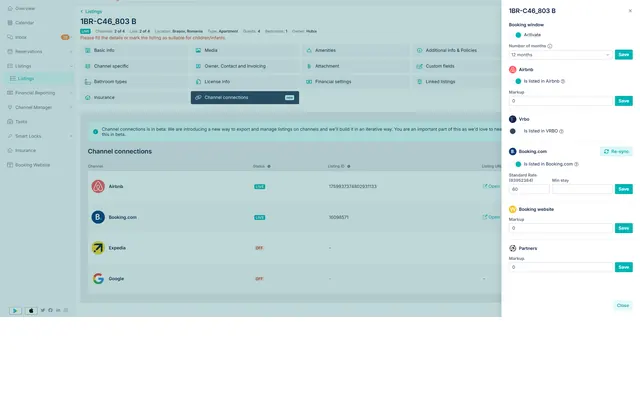Open the Attachment tab
Viewport: 640px width, 400px height.
(x=356, y=66)
